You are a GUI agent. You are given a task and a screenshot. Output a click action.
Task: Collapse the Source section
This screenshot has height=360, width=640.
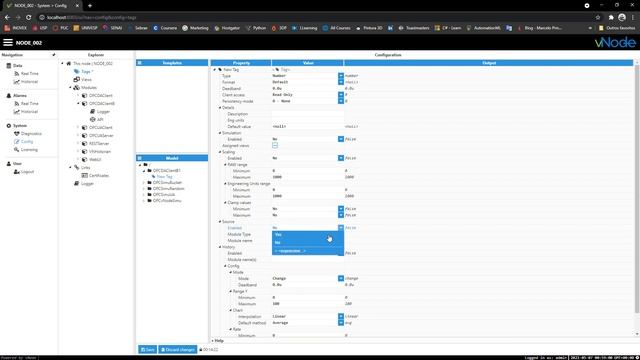tap(220, 222)
